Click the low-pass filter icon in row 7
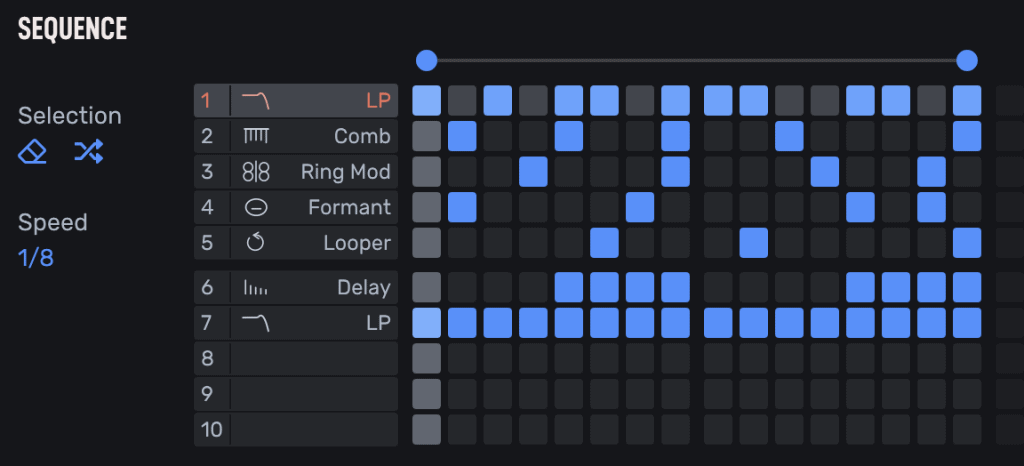The width and height of the screenshot is (1024, 466). click(x=256, y=323)
